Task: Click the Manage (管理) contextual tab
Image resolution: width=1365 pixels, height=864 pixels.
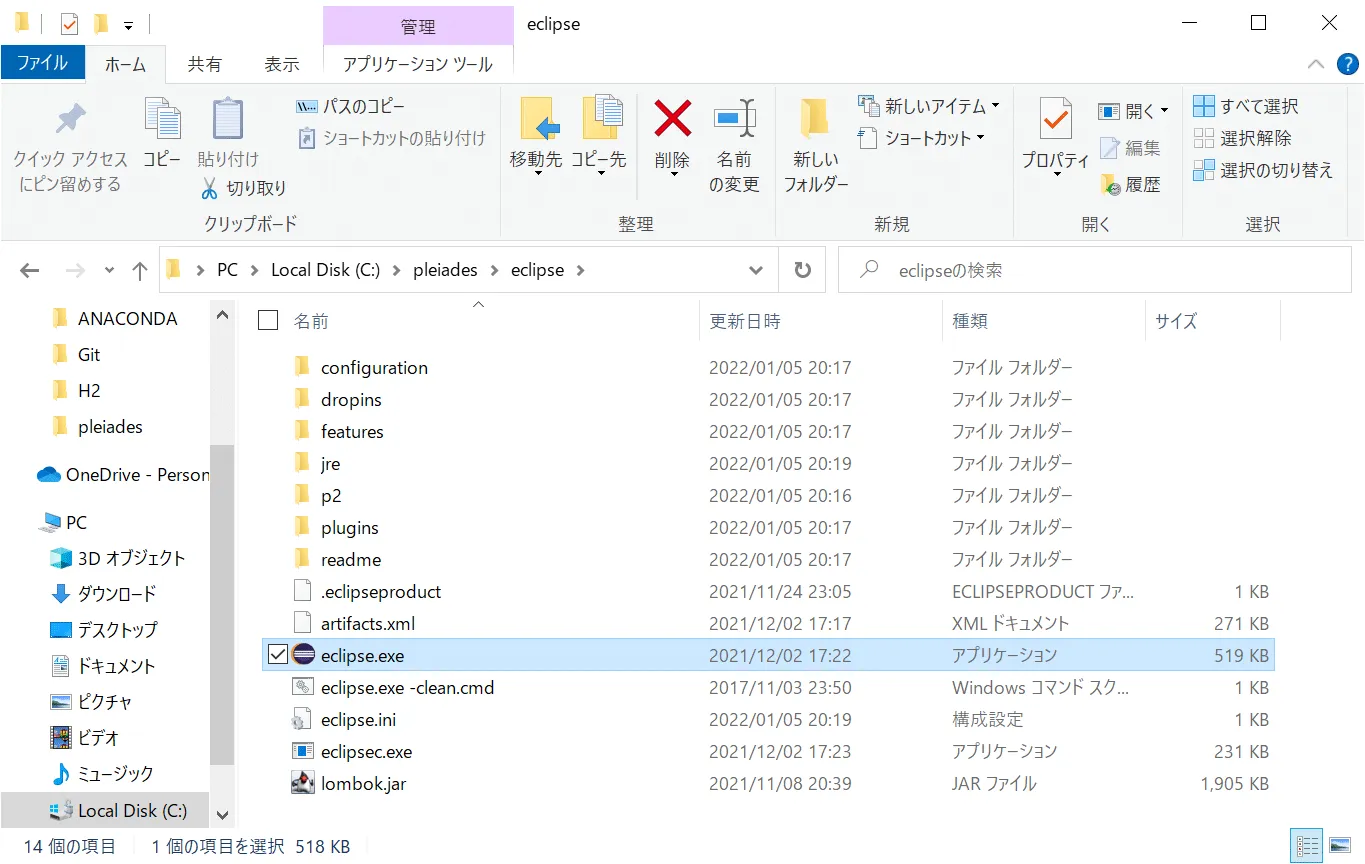Action: point(418,26)
